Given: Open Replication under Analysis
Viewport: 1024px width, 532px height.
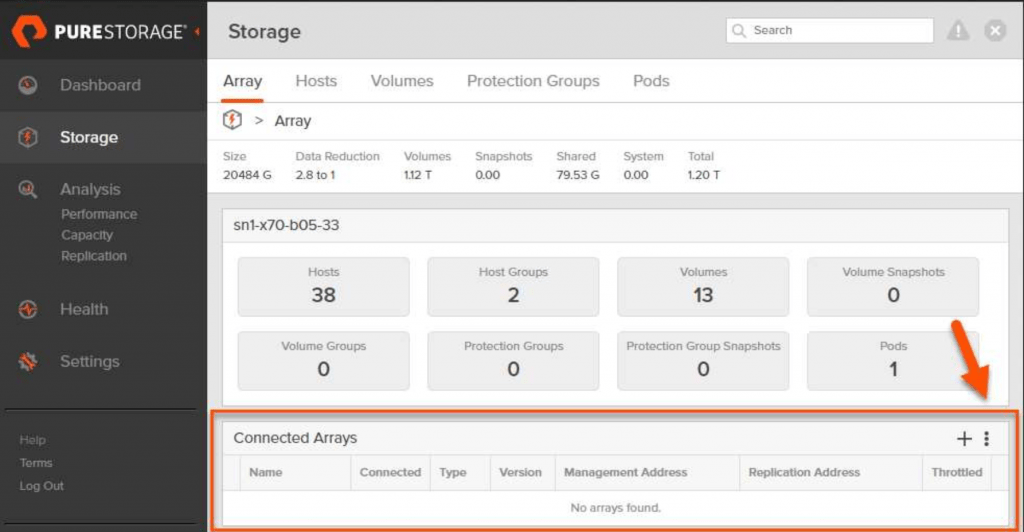Looking at the screenshot, I should pyautogui.click(x=94, y=256).
